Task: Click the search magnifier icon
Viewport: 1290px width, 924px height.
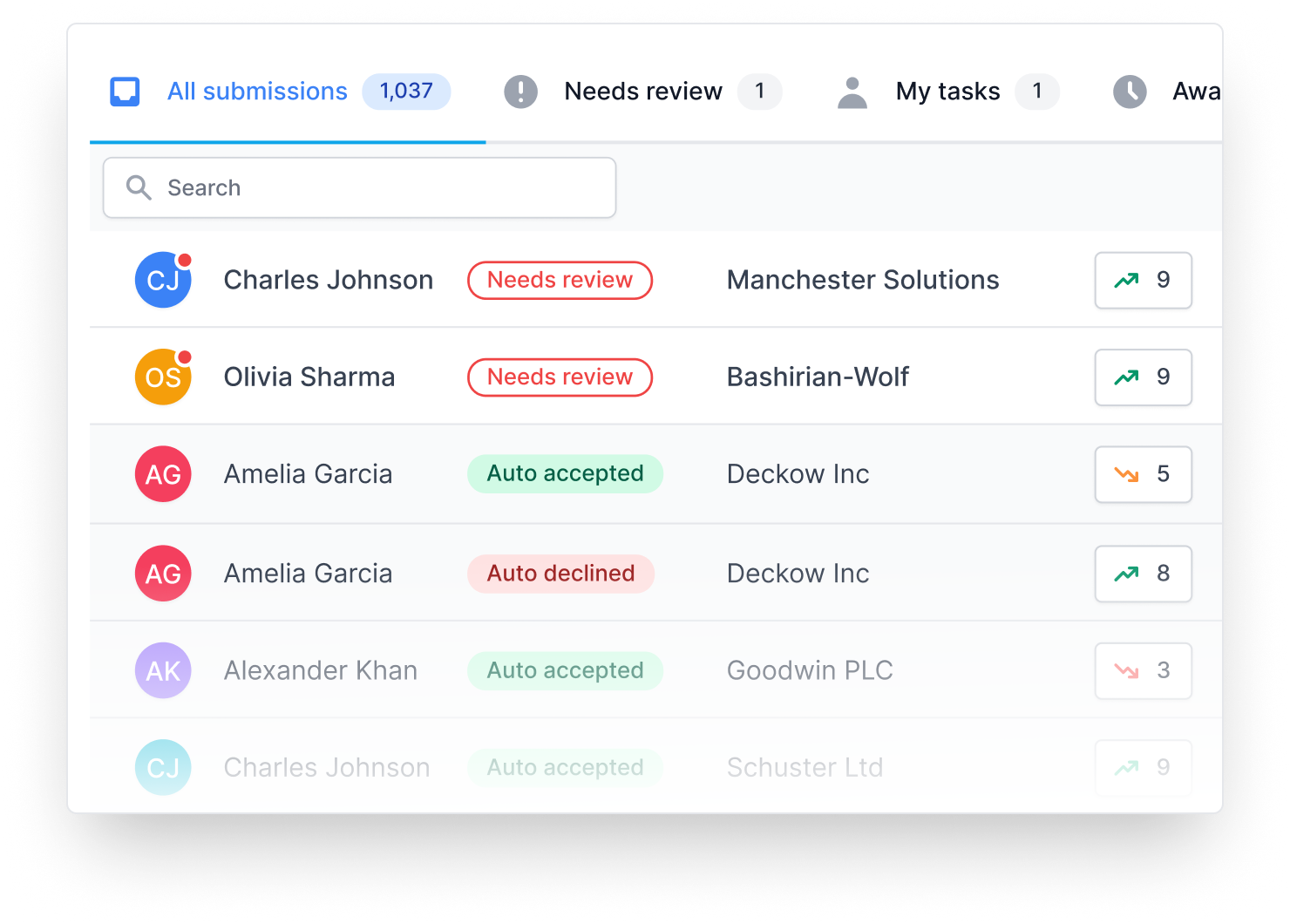Action: tap(139, 187)
